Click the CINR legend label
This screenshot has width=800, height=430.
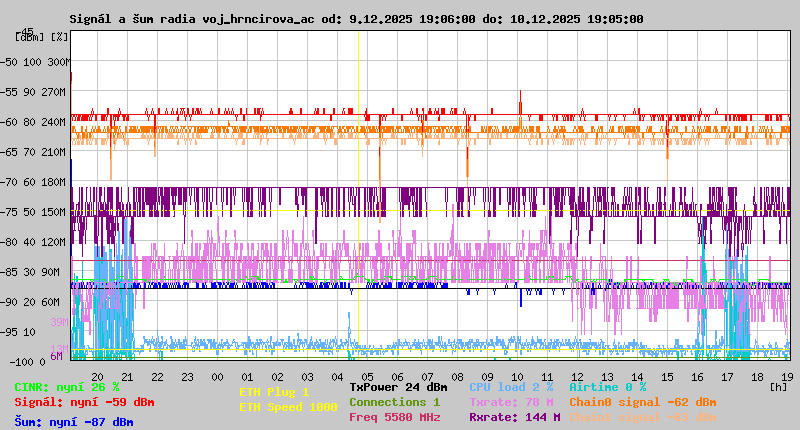(66, 387)
